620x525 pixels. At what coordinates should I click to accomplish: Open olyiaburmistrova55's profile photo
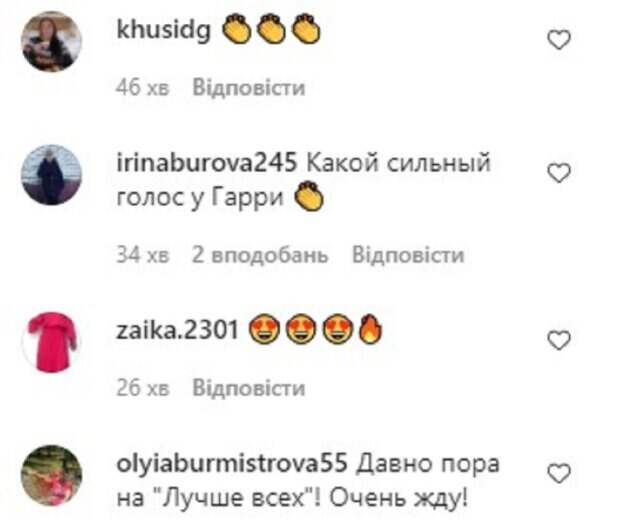tap(51, 475)
